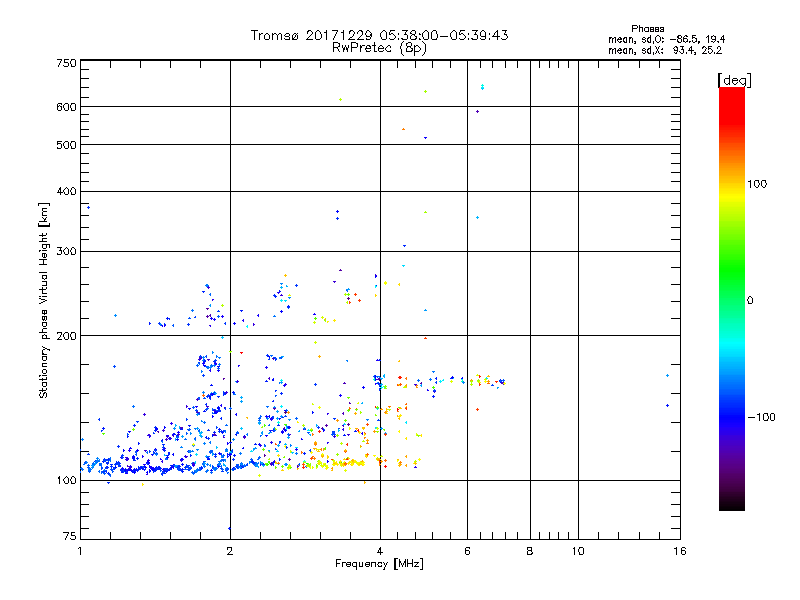Click the x-axis '10' tick label
Image resolution: width=800 pixels, height=600 pixels.
point(578,551)
